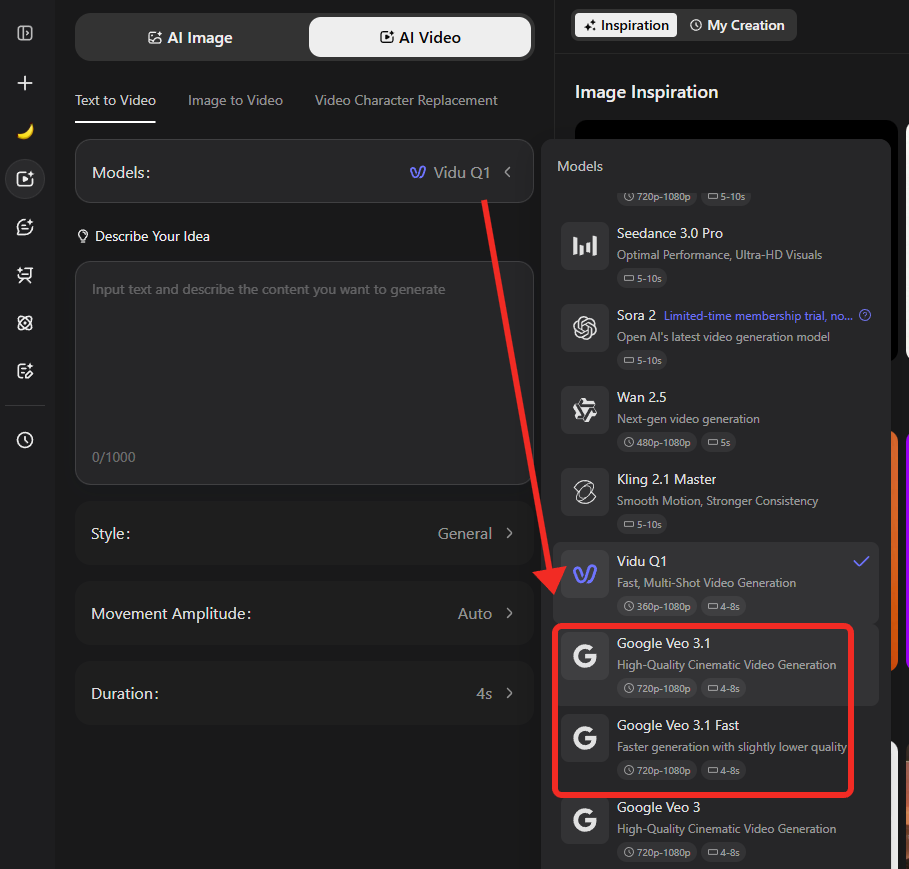
Task: Click the Seedance 3.0 Pro logo icon
Action: [x=584, y=246]
